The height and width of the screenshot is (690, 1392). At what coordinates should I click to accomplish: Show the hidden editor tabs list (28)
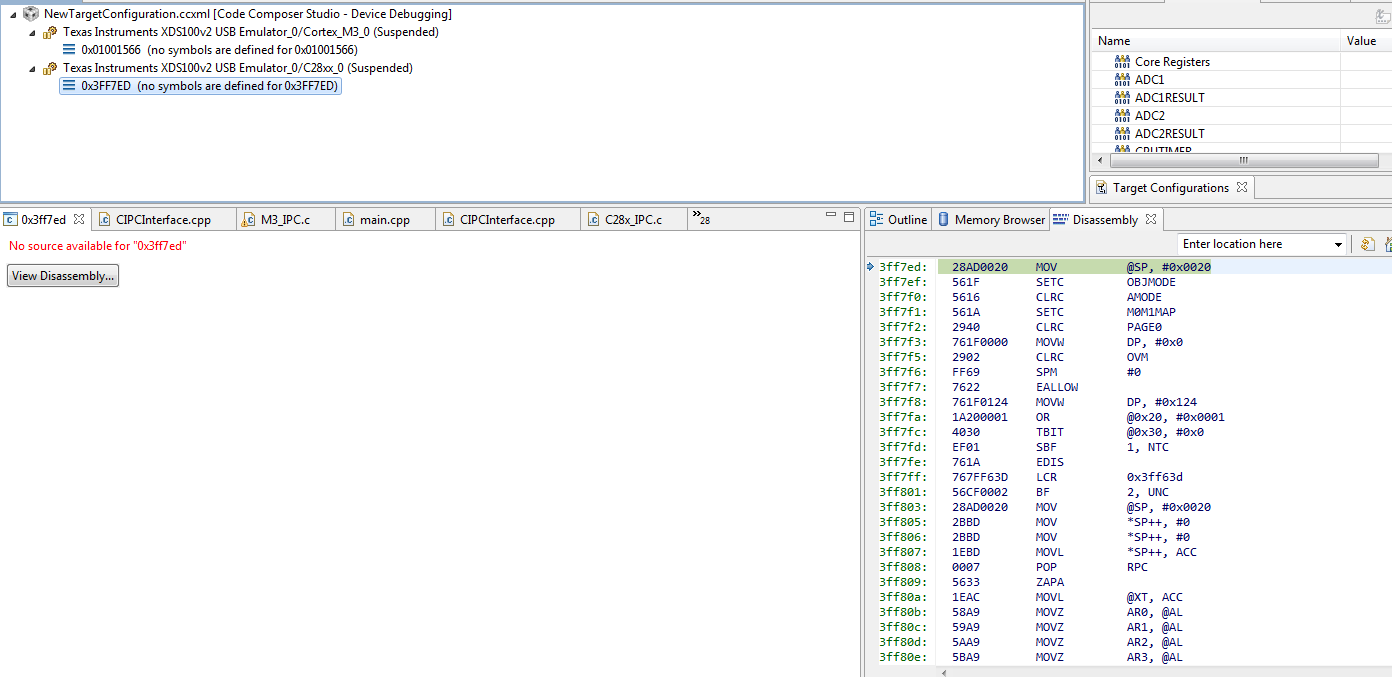coord(701,219)
